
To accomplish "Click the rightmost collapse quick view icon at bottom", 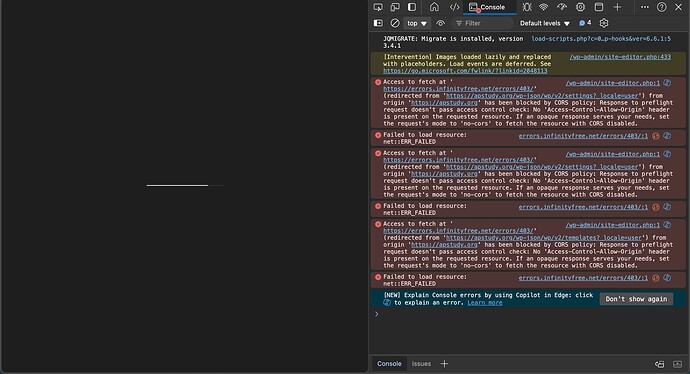I will (678, 364).
